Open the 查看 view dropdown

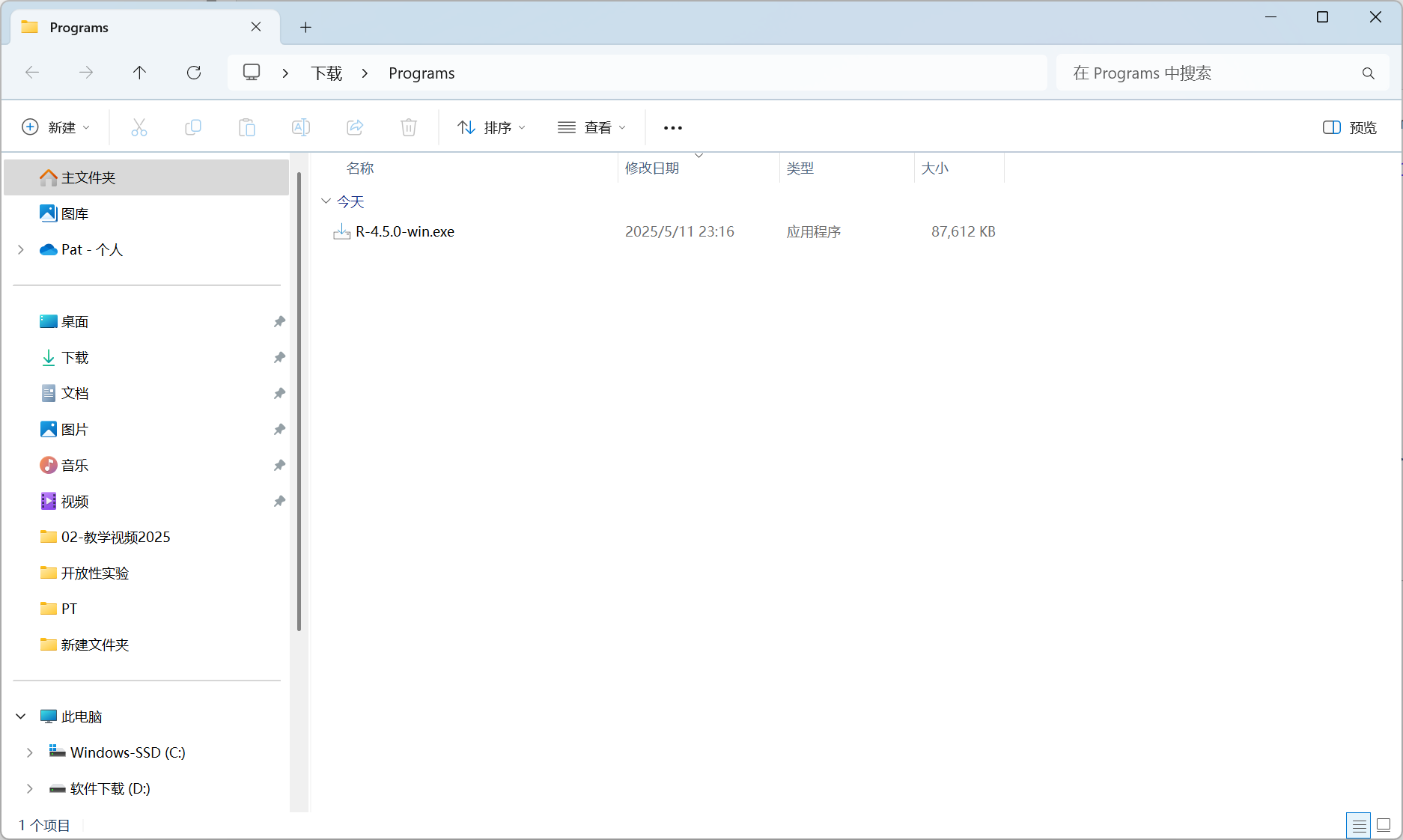coord(591,127)
